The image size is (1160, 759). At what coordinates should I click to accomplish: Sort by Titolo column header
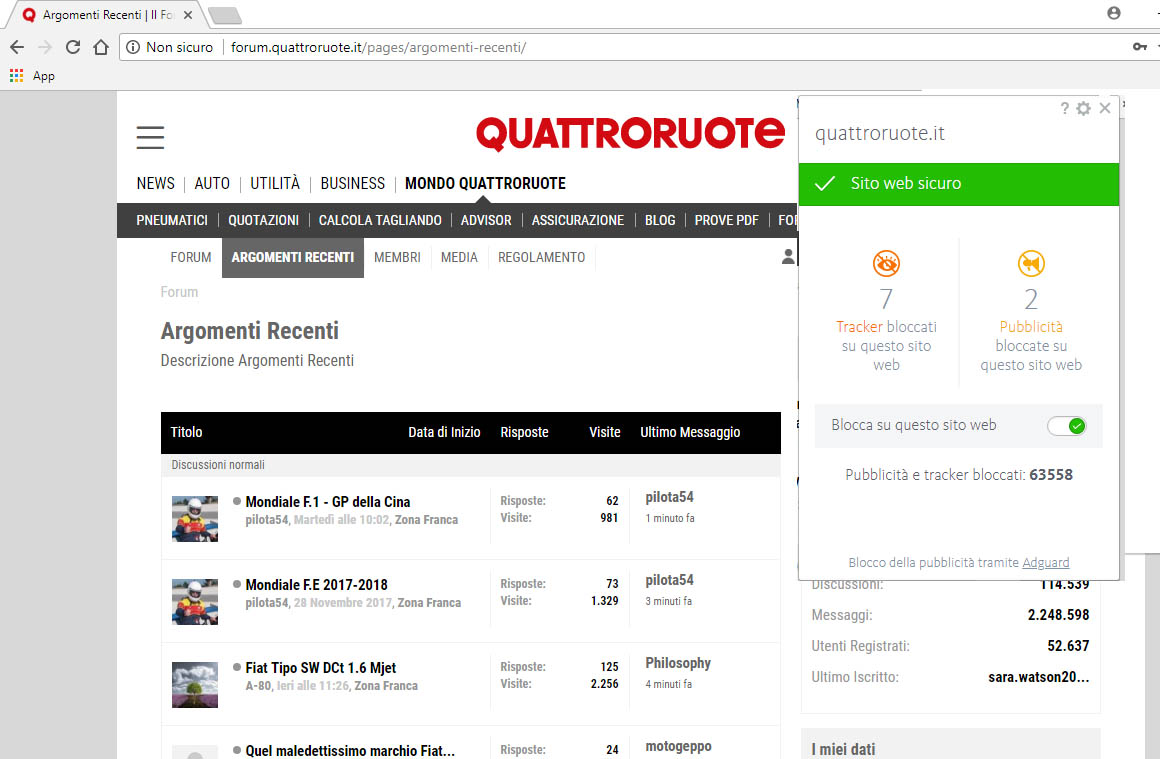coord(186,432)
